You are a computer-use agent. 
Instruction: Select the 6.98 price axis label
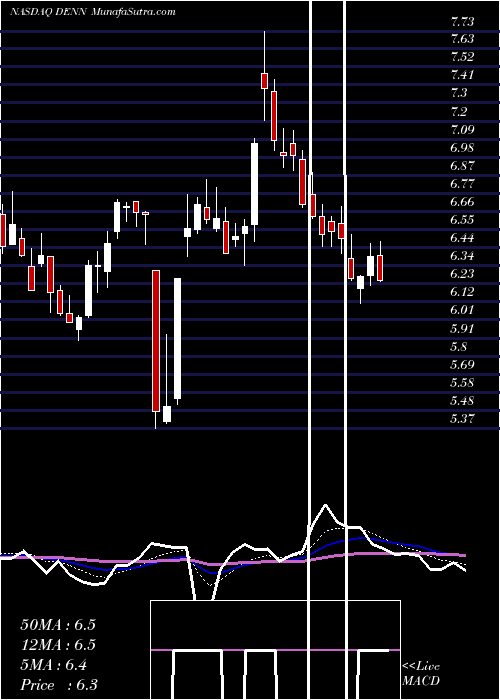pyautogui.click(x=462, y=147)
